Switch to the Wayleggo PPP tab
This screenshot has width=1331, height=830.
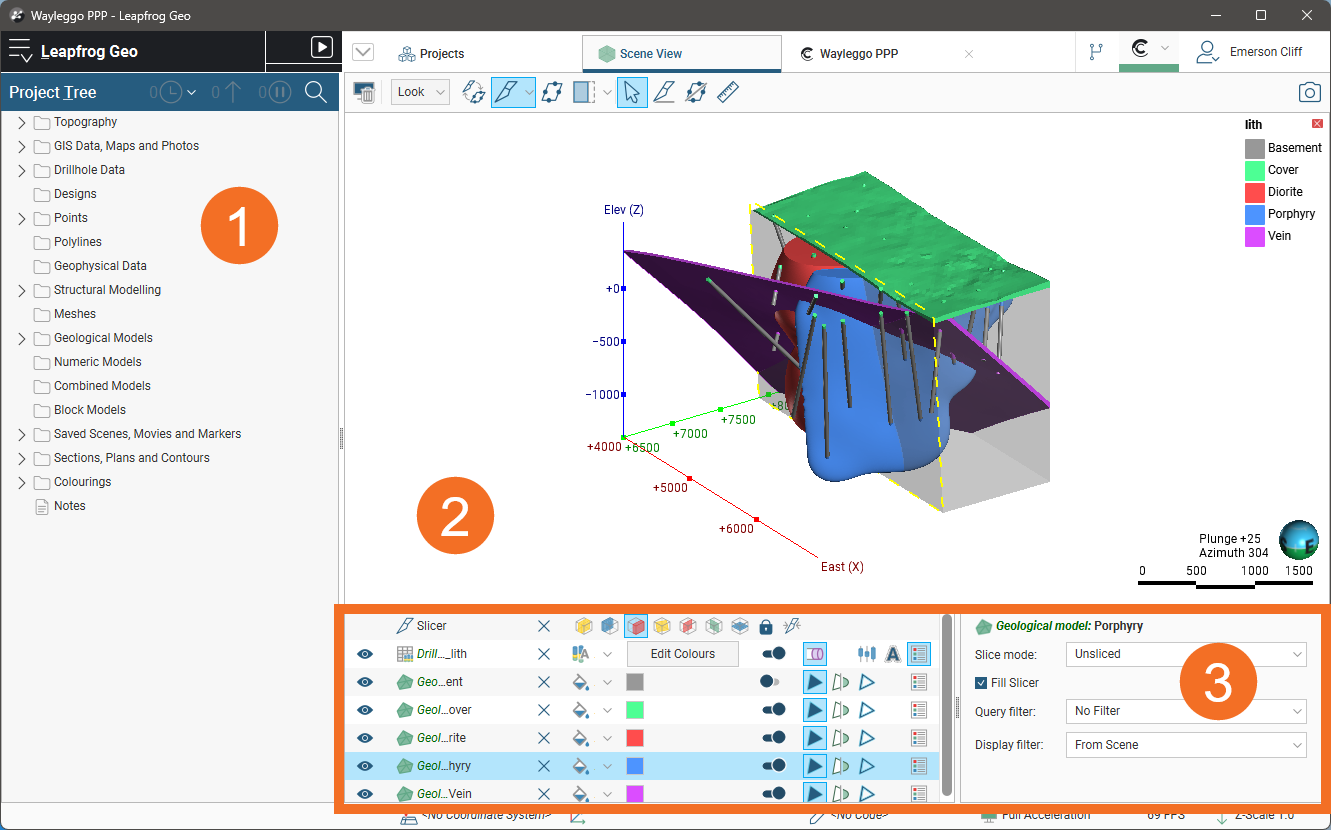coord(858,54)
